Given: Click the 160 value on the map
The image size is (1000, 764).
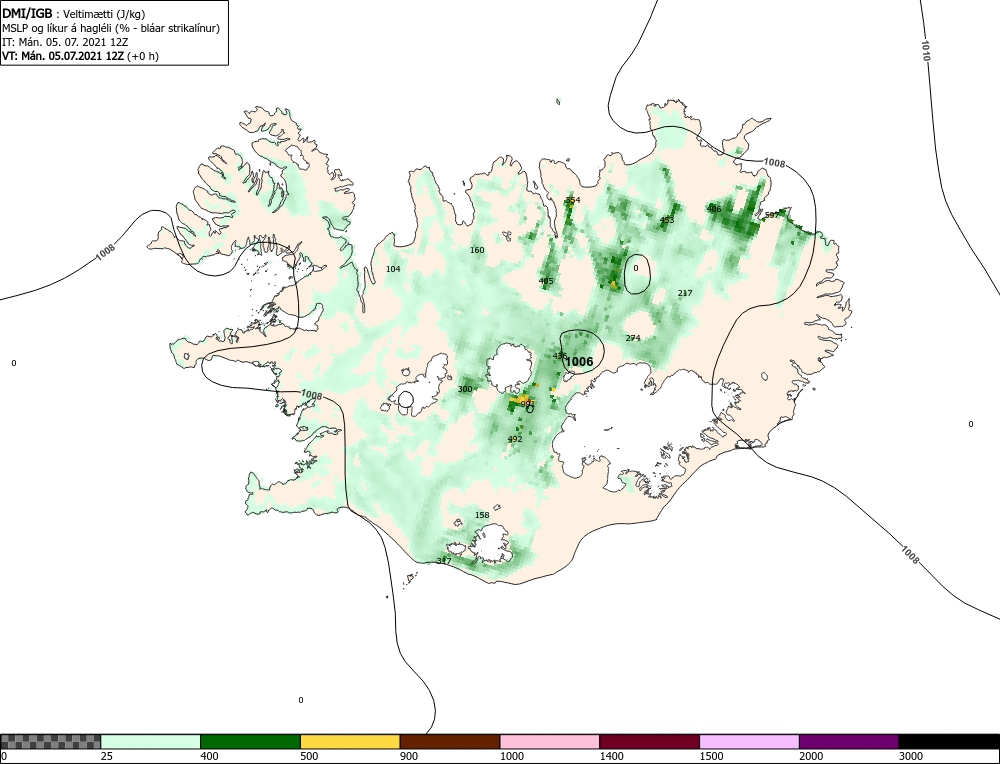Looking at the screenshot, I should click(x=477, y=250).
